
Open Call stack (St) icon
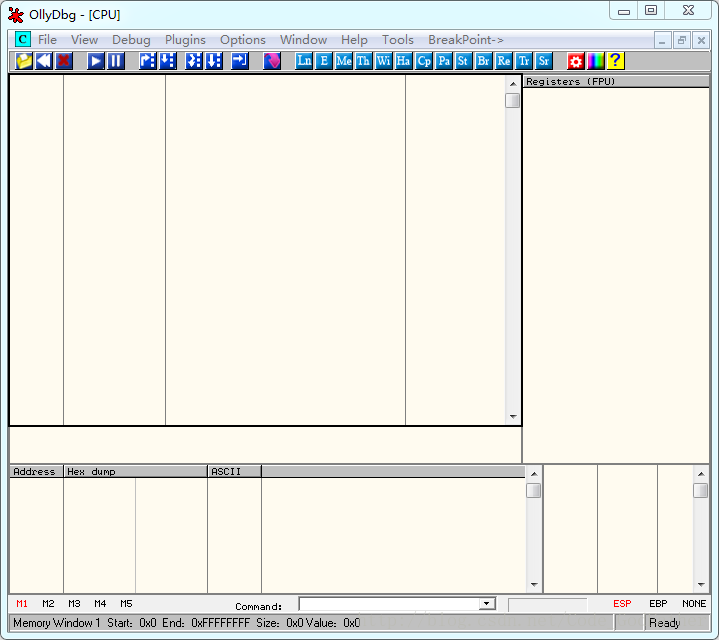[464, 61]
